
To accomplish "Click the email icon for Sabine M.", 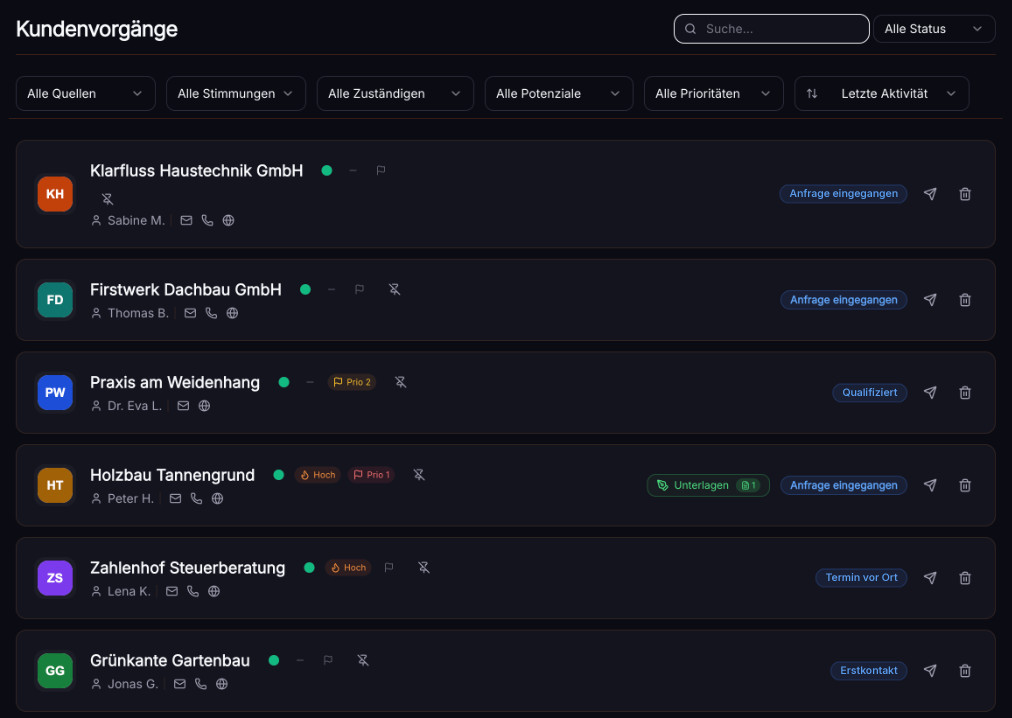I will (x=187, y=220).
